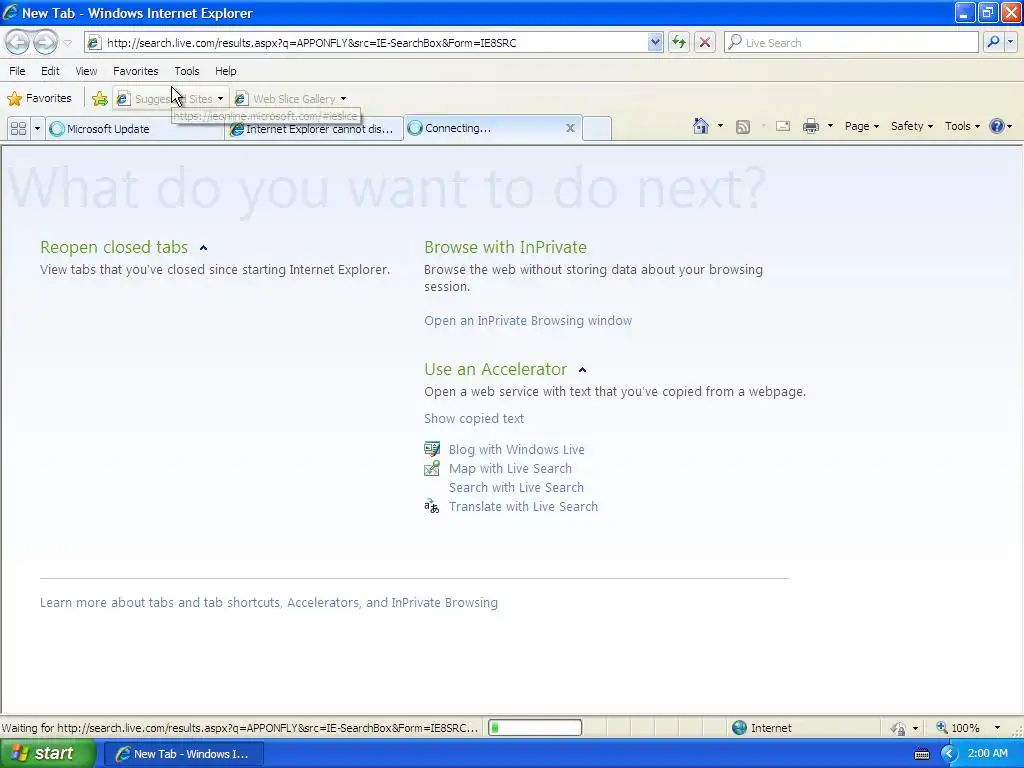
Task: Click the Read Mail icon
Action: coord(783,126)
